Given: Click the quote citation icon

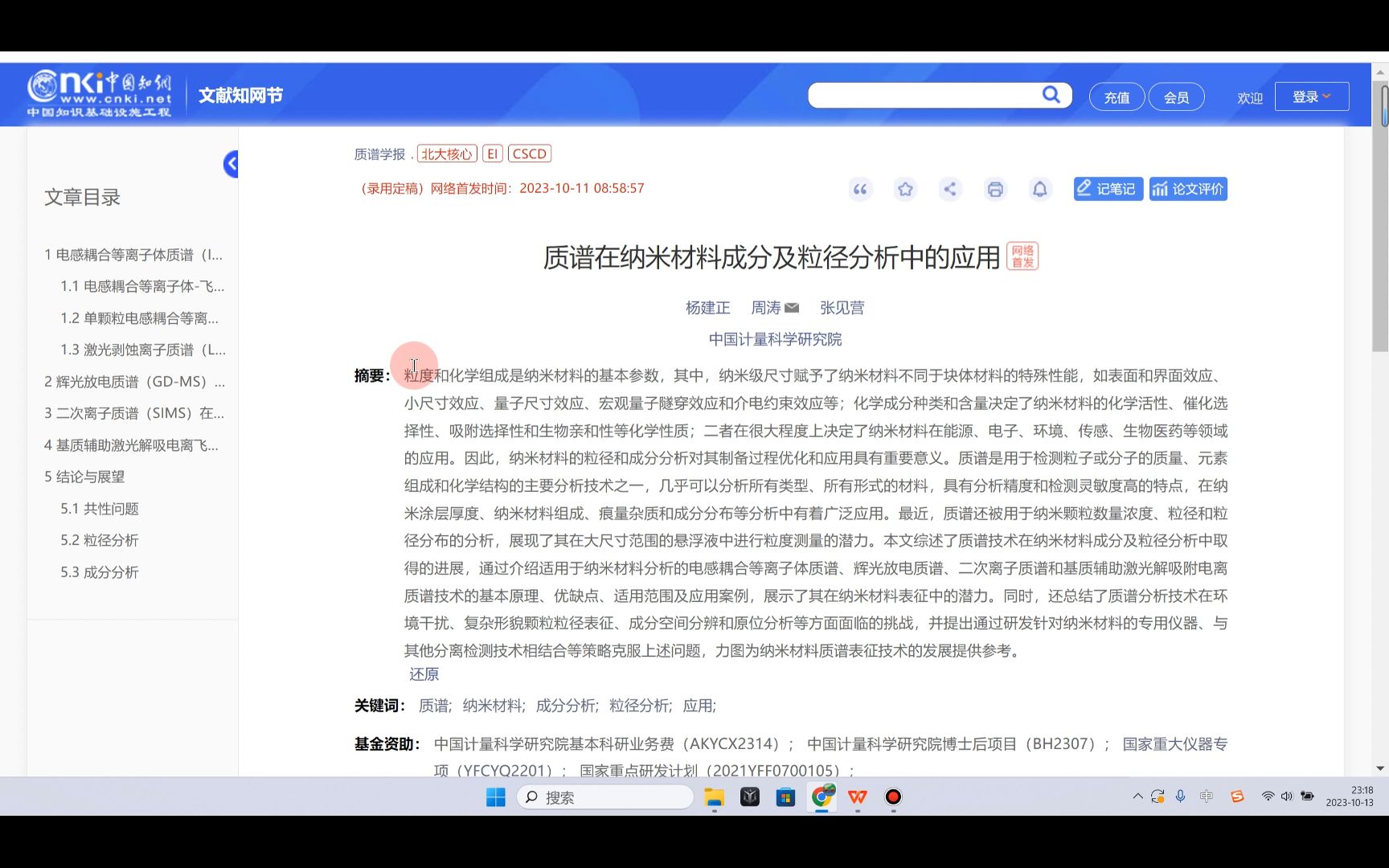Looking at the screenshot, I should pos(860,189).
